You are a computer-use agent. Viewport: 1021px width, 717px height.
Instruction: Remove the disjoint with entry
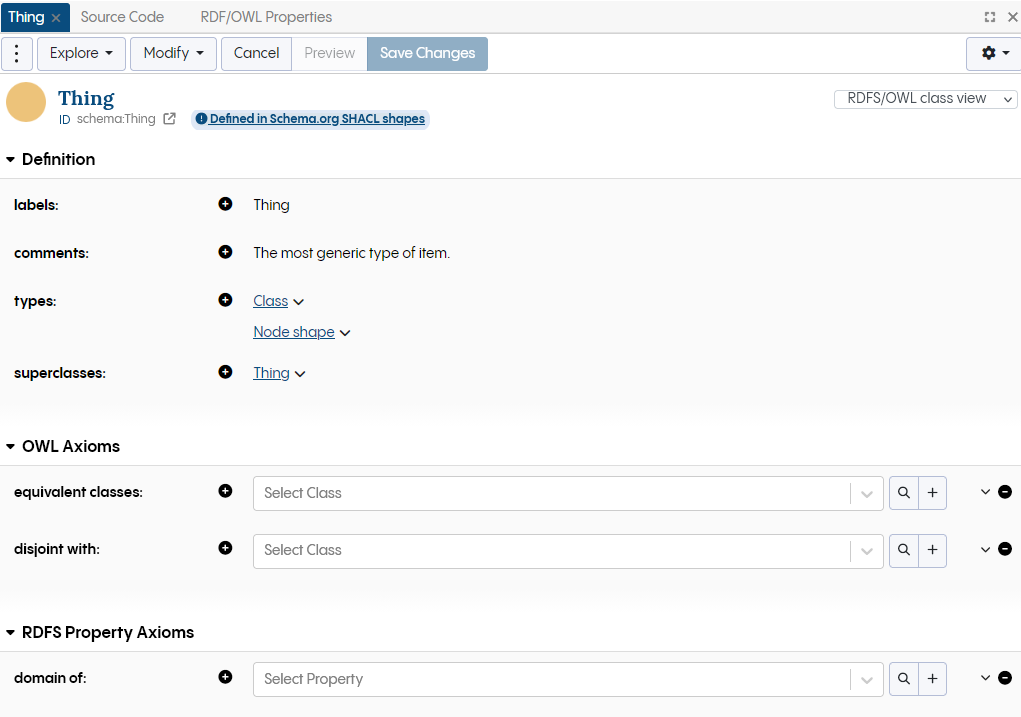[x=1005, y=549]
